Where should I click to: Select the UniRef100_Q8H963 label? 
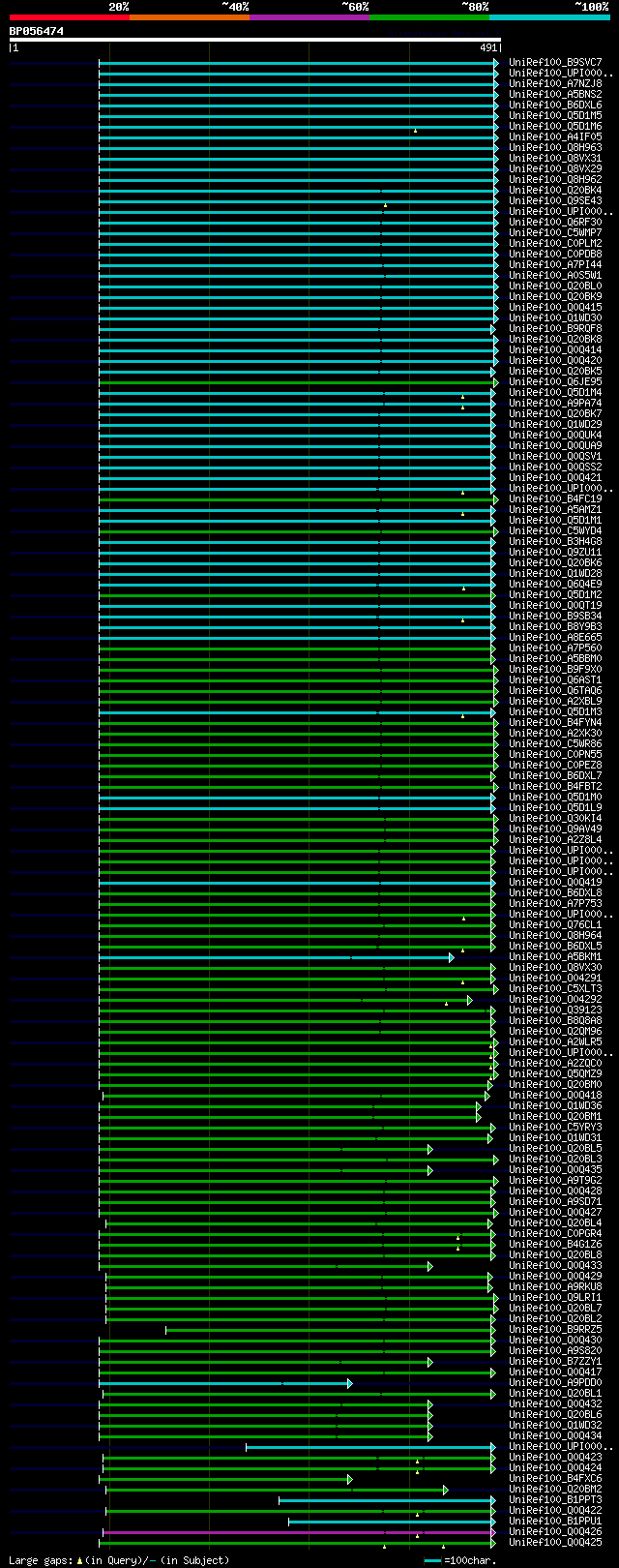click(x=555, y=148)
